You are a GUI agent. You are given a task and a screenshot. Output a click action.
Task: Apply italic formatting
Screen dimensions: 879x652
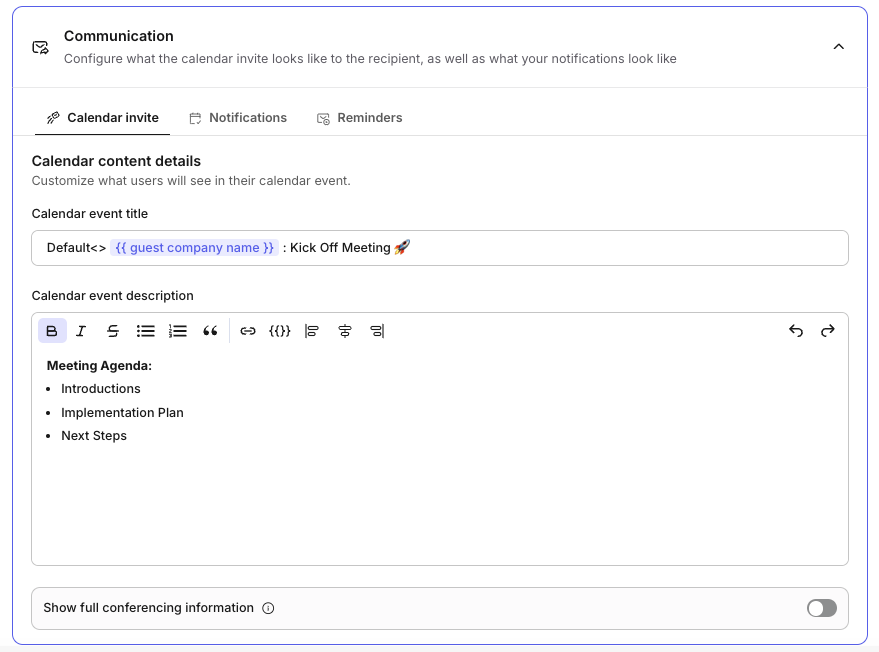click(81, 331)
